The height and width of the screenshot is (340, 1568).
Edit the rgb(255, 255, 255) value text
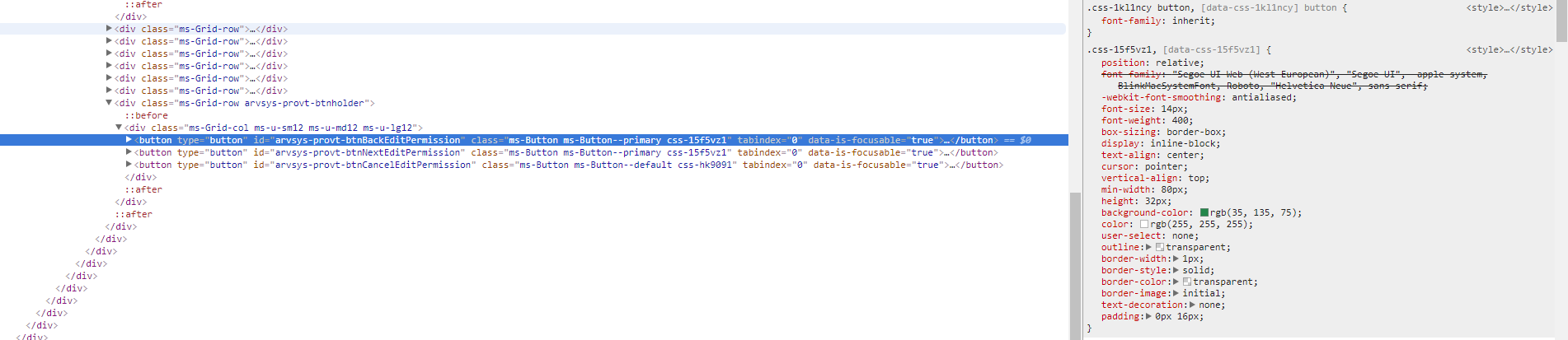coord(1199,224)
